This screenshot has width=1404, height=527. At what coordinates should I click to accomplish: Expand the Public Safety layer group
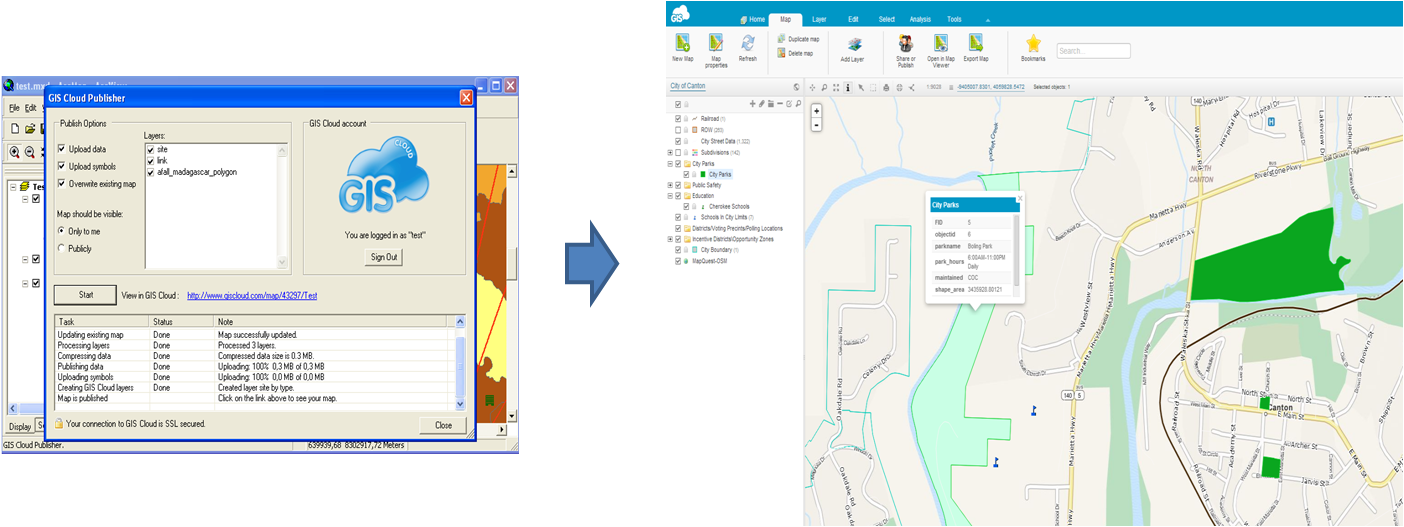pos(670,185)
